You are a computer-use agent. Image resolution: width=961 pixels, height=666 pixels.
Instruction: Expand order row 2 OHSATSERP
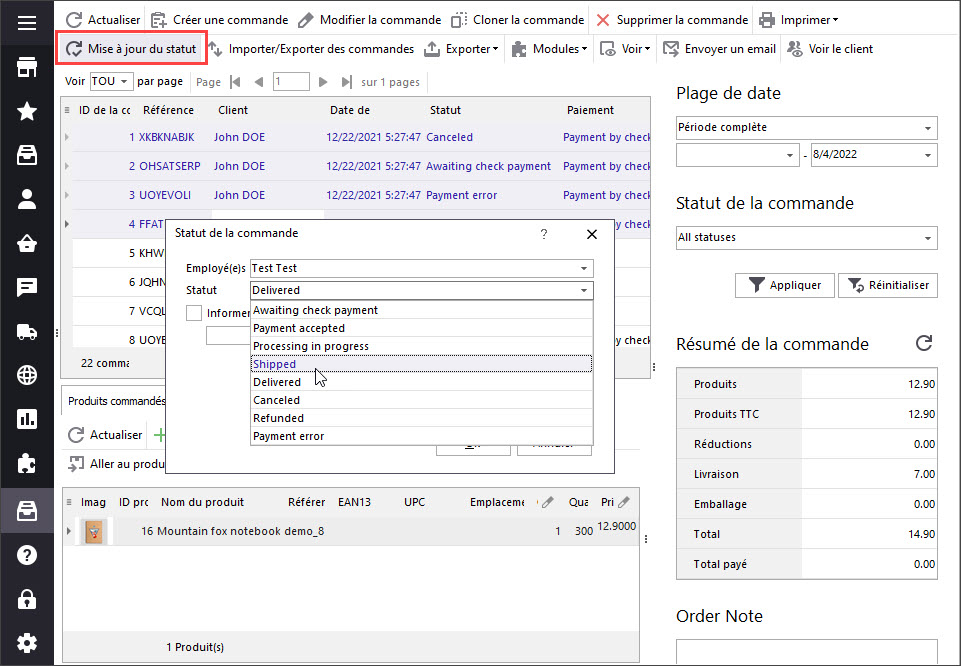67,166
